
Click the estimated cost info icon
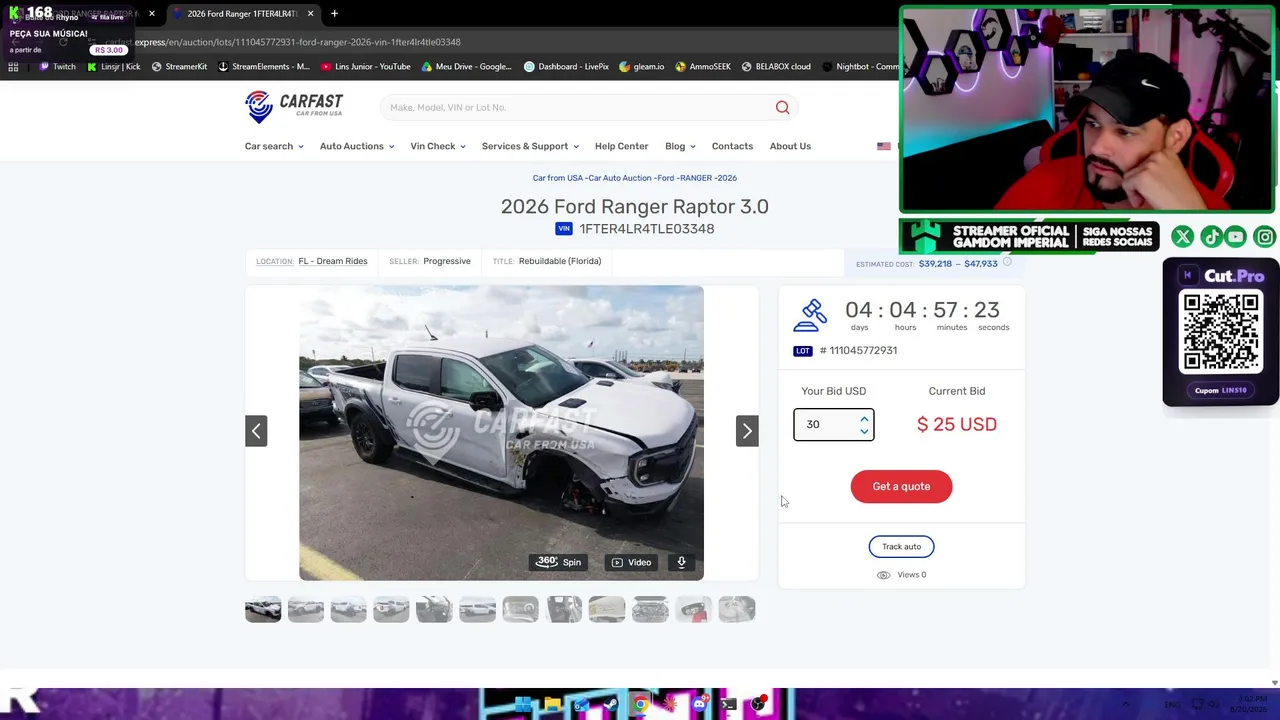(x=1007, y=263)
